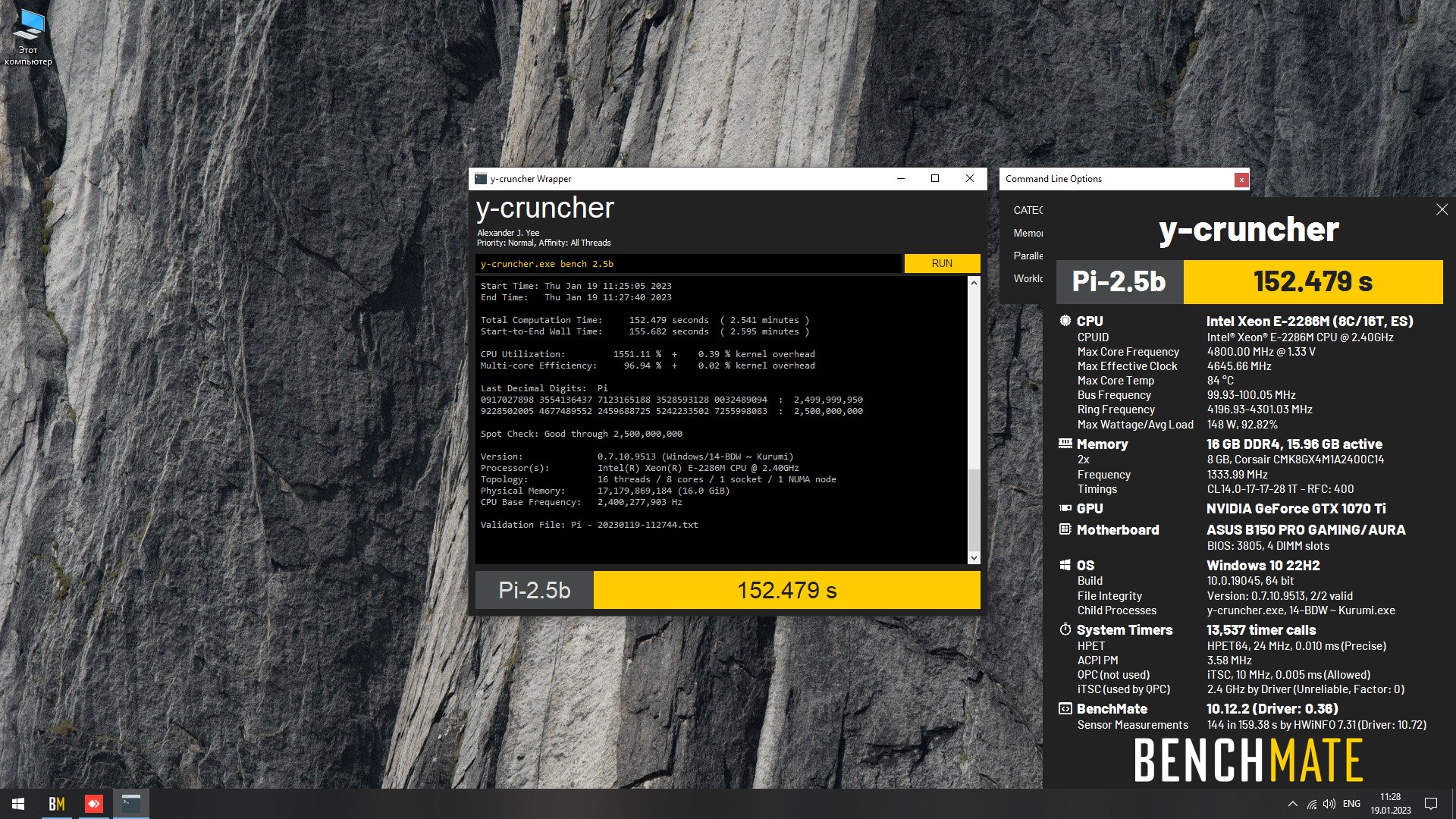Open volume control in system tray

coord(1329,804)
